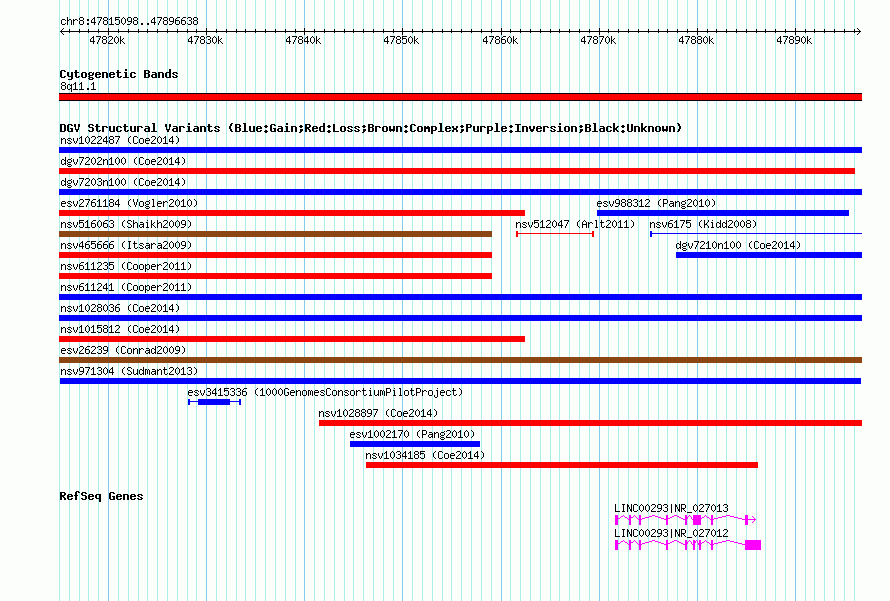Viewport: 890px width, 601px height.
Task: Click esv2761184 (Vogler2010) label
Action: point(129,203)
